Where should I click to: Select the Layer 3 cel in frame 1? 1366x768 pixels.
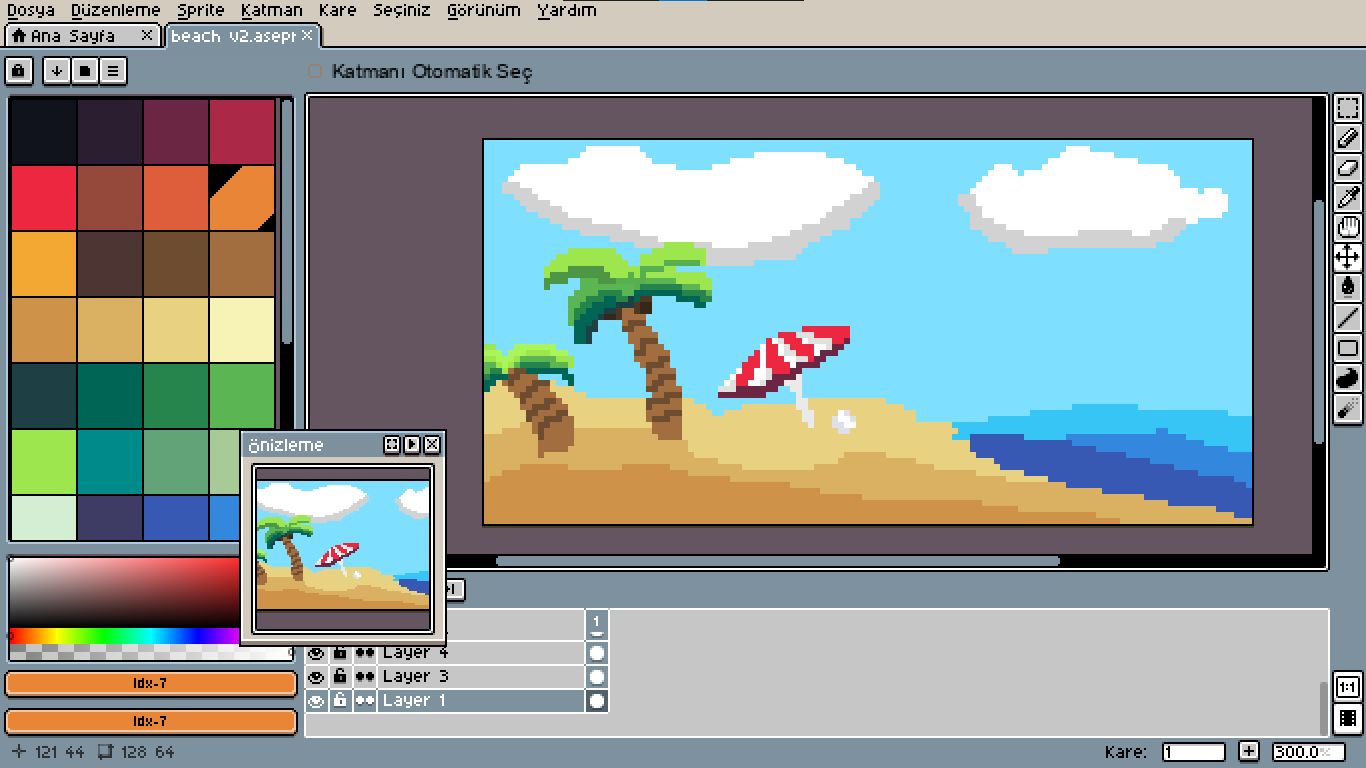(597, 677)
